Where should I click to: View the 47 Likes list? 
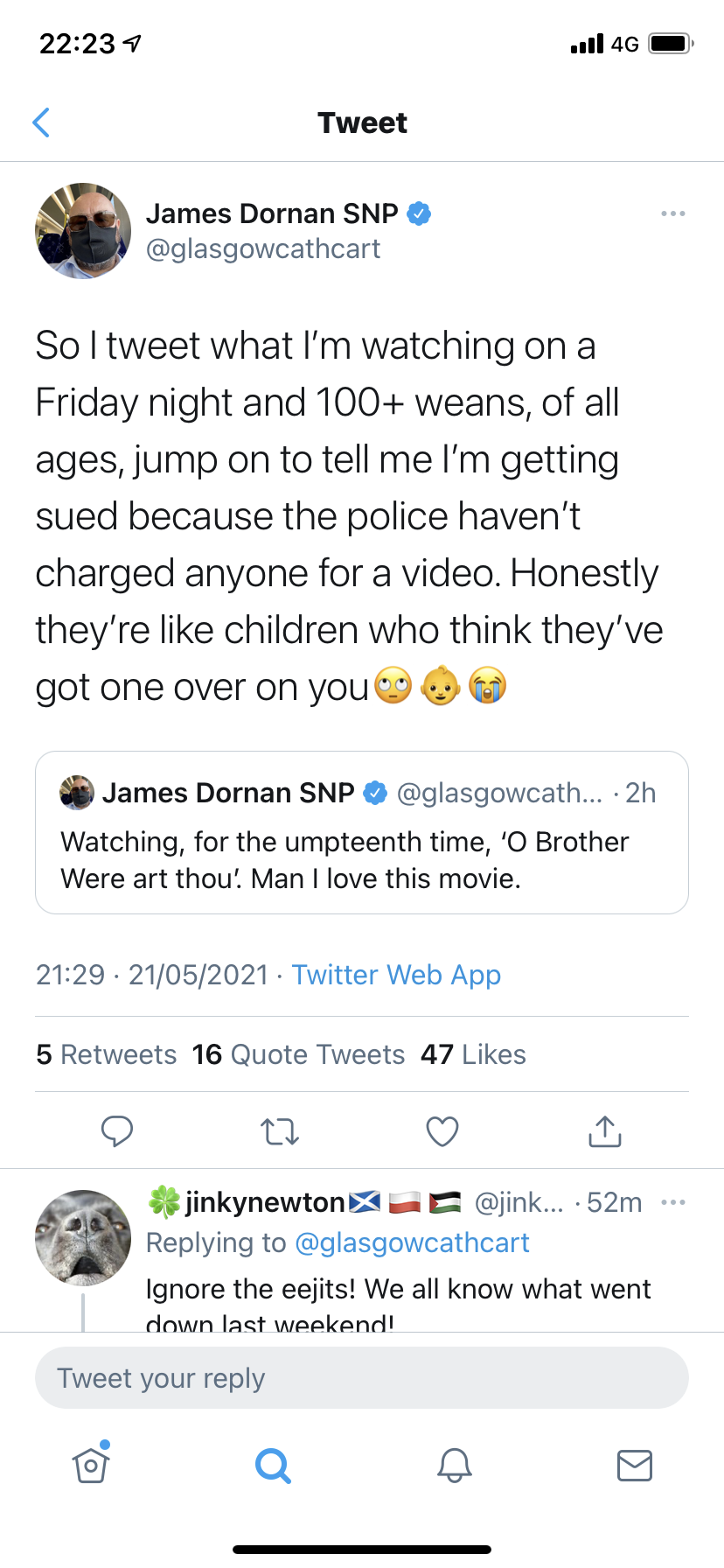(x=473, y=1054)
